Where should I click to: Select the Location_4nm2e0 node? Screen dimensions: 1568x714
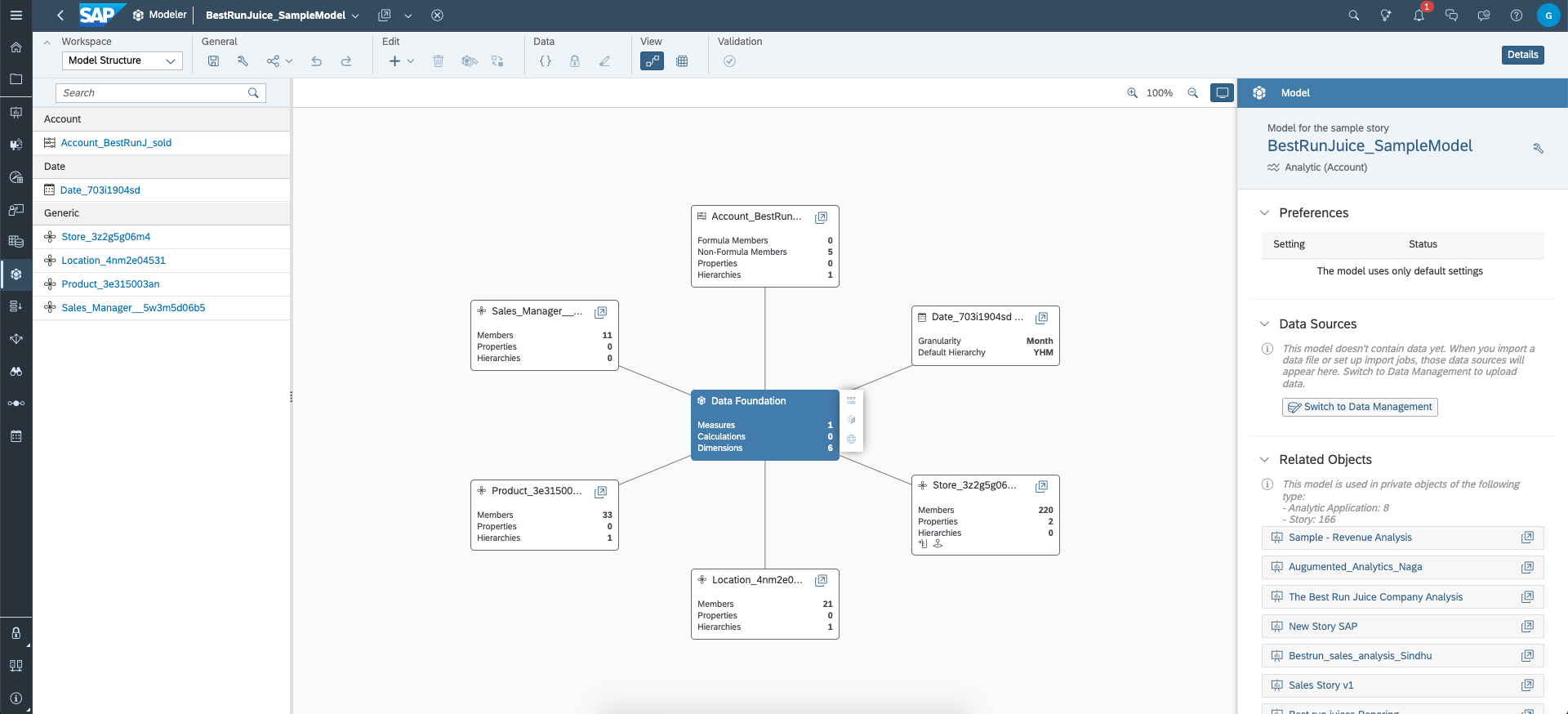765,604
